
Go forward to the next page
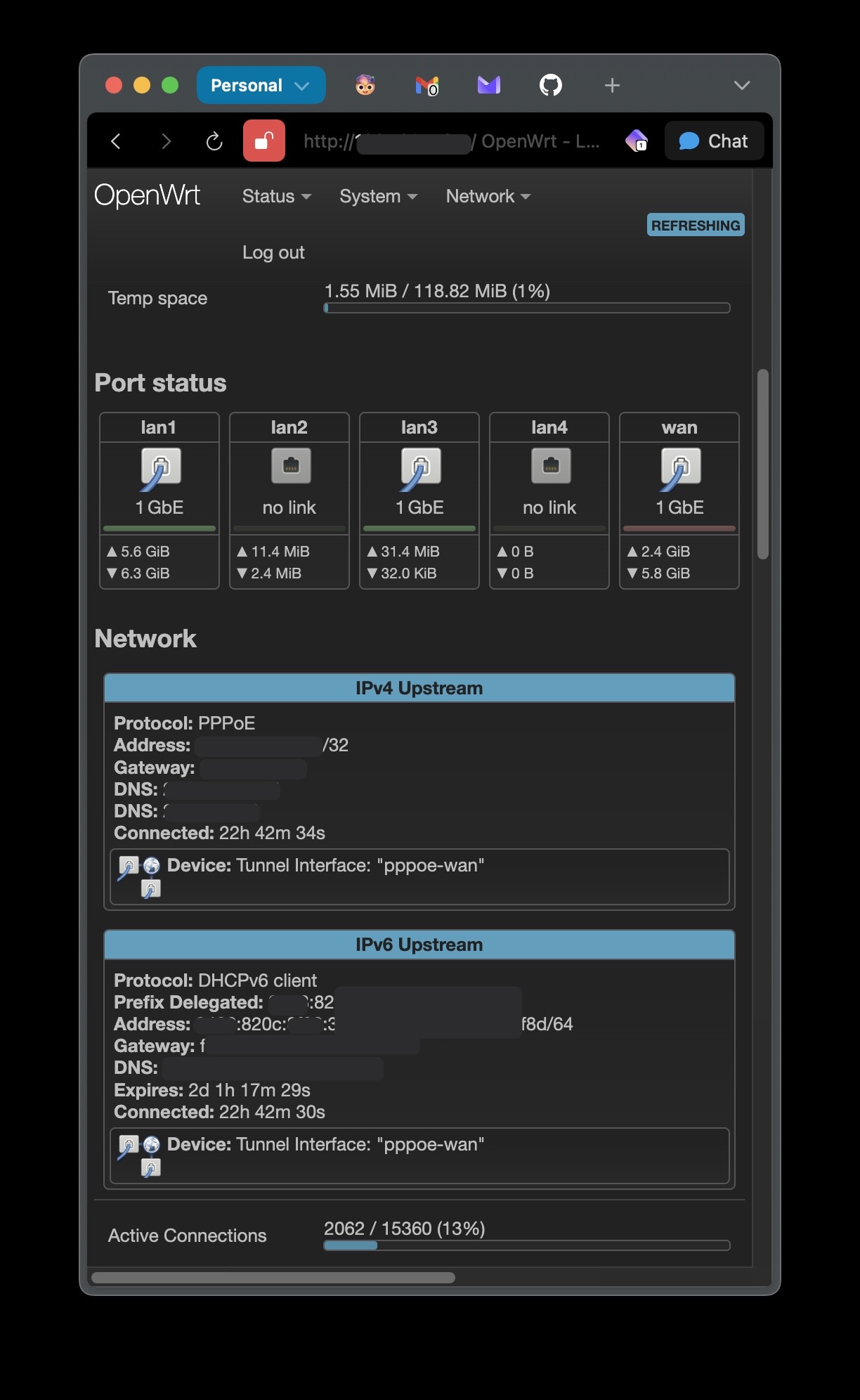(x=166, y=141)
